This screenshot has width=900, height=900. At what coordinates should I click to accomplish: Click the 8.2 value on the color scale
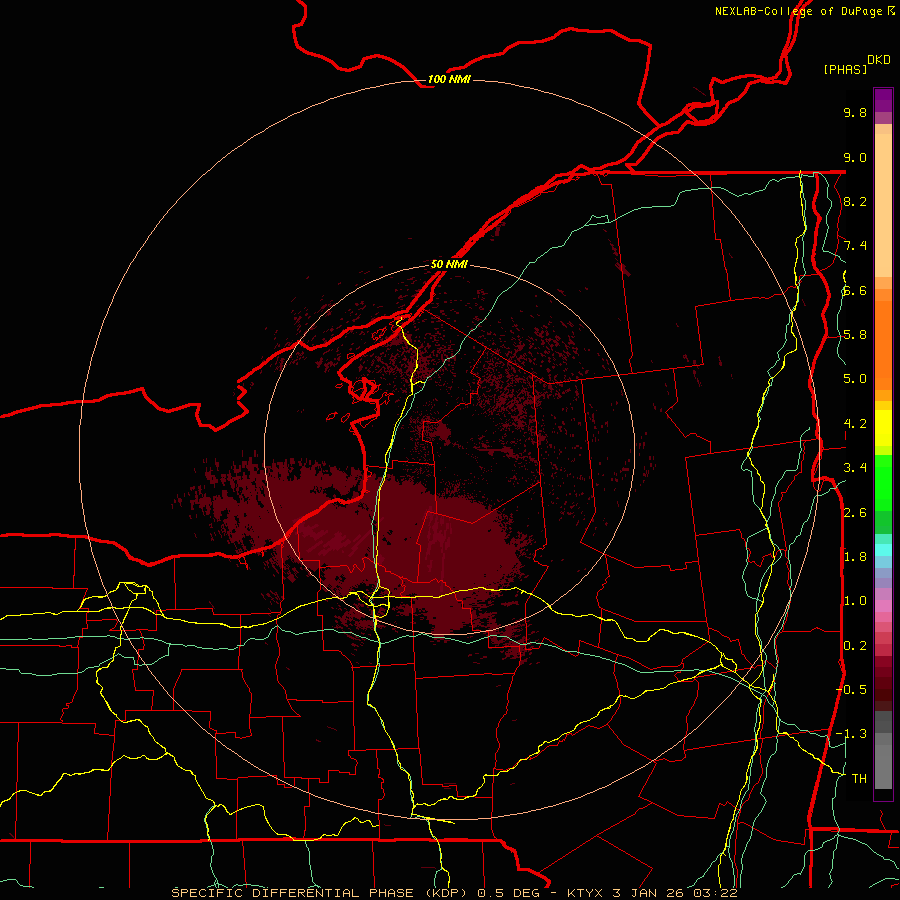click(855, 201)
